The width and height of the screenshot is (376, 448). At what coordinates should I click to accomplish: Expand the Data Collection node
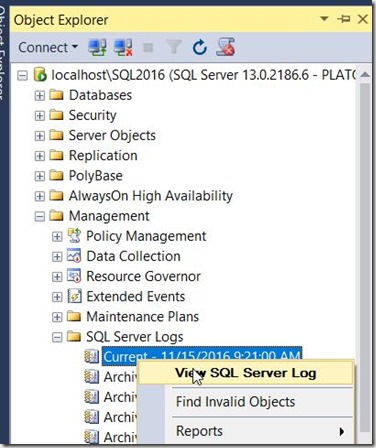tap(57, 257)
